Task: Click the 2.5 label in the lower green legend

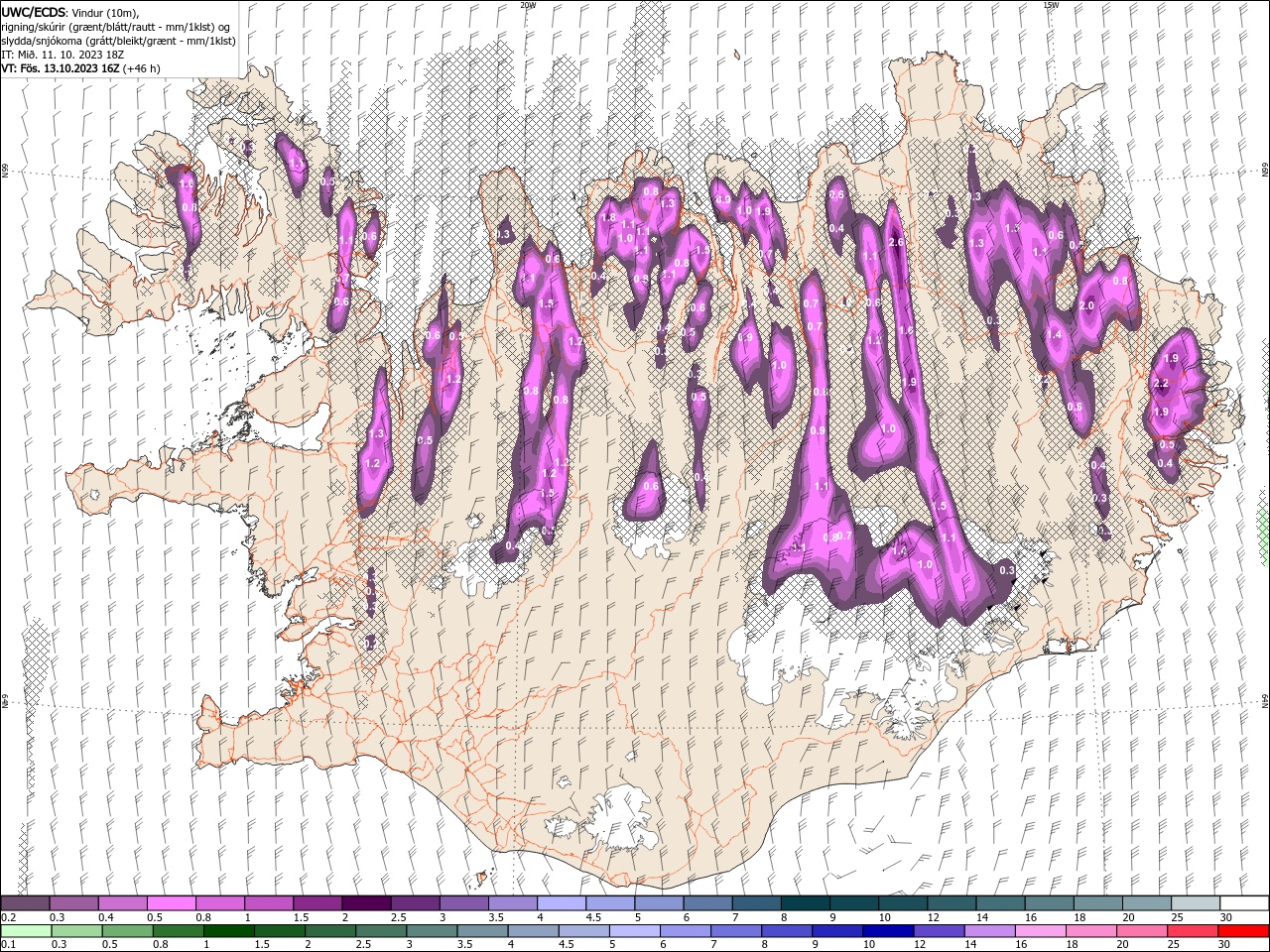Action: (x=363, y=945)
